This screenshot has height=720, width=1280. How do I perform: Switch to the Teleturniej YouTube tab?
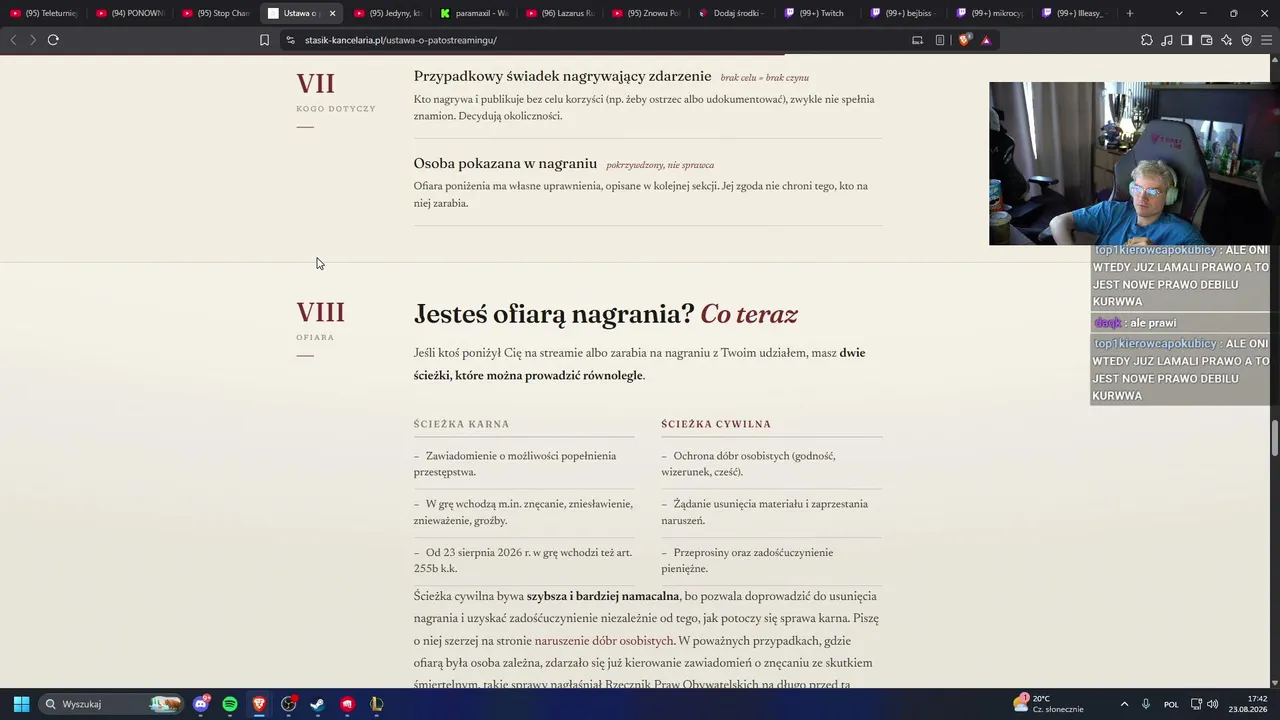tap(43, 13)
